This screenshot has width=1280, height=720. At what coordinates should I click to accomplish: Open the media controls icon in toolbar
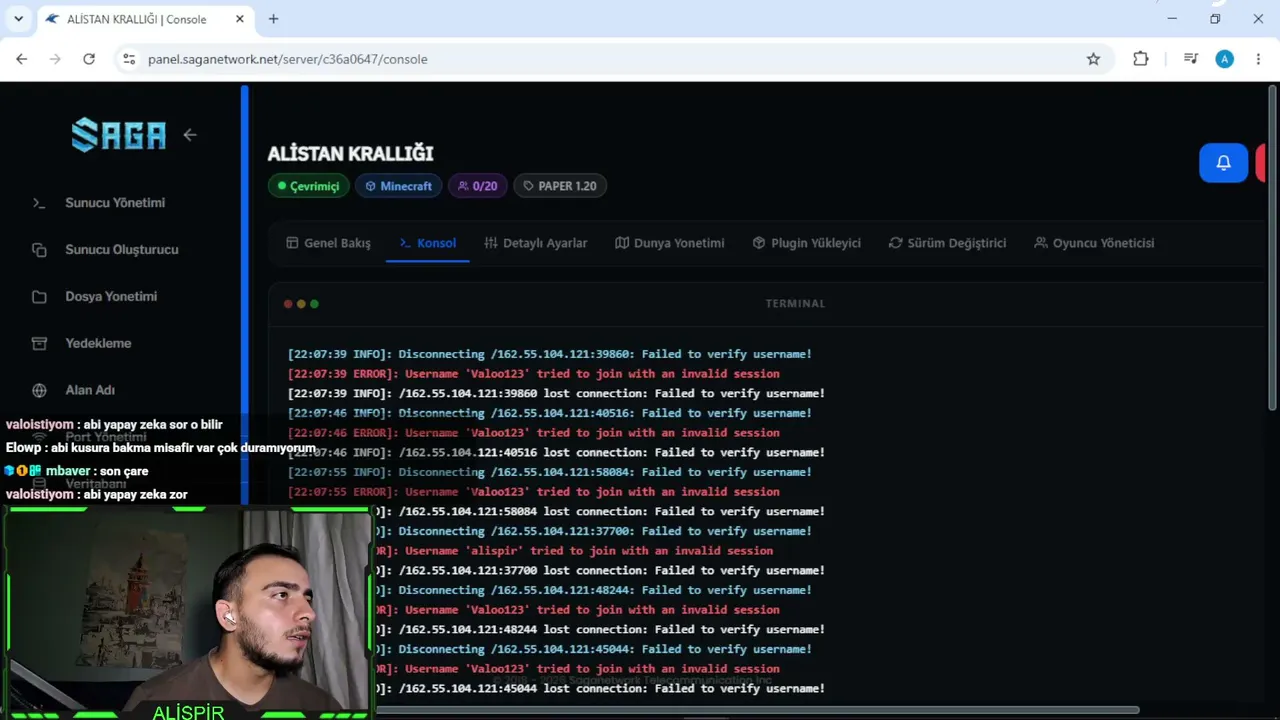click(x=1190, y=59)
